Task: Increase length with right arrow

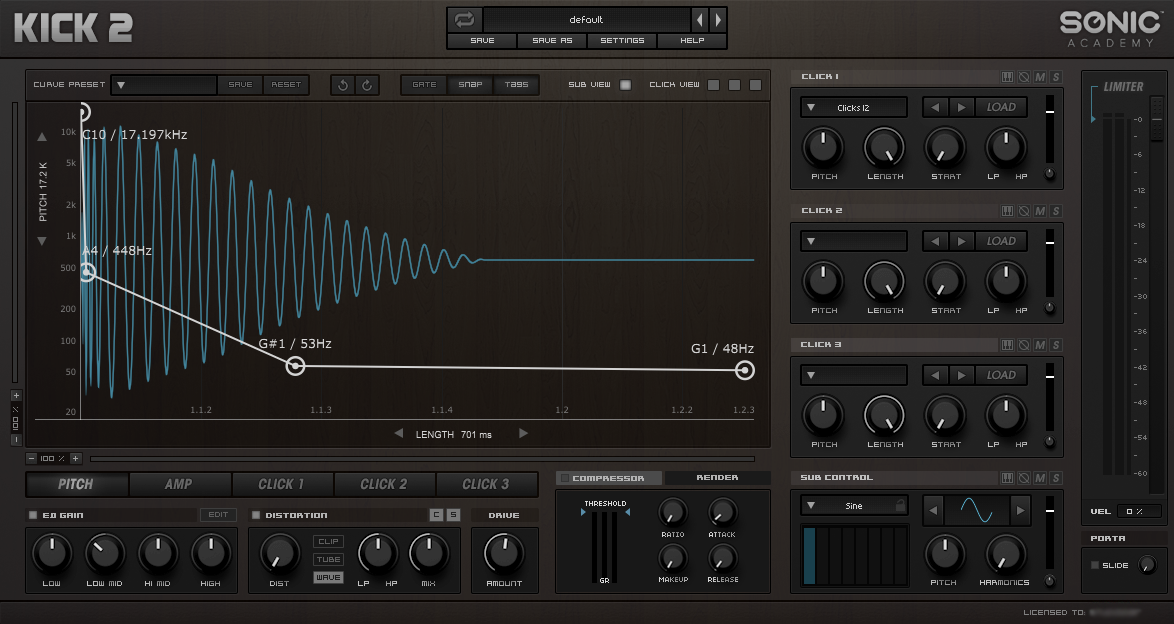Action: tap(523, 433)
